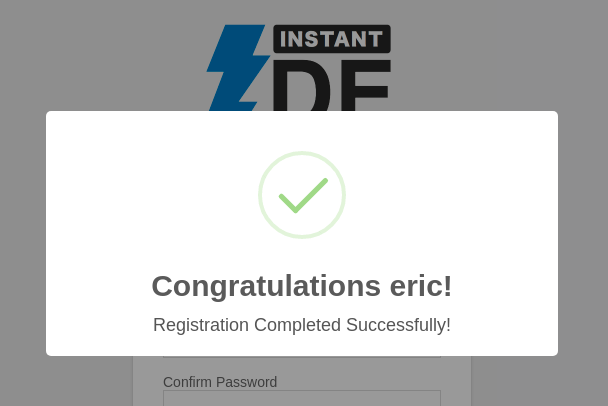Click the "Confirm Password" field label
The width and height of the screenshot is (608, 406).
(x=220, y=382)
